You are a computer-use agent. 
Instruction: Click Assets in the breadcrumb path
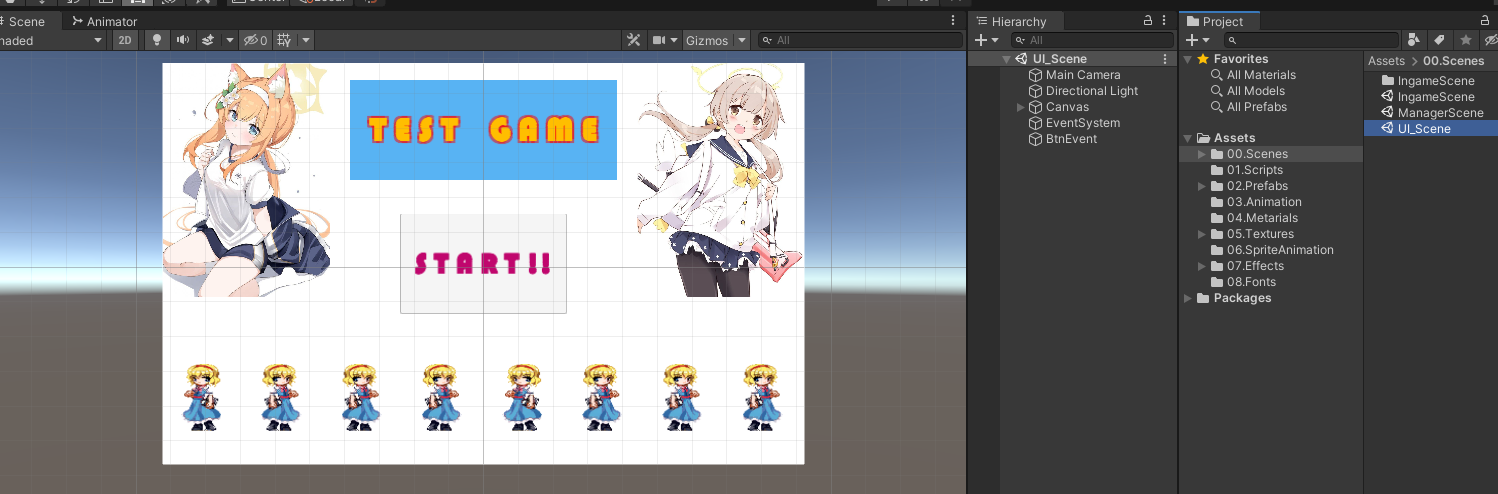pyautogui.click(x=1386, y=61)
